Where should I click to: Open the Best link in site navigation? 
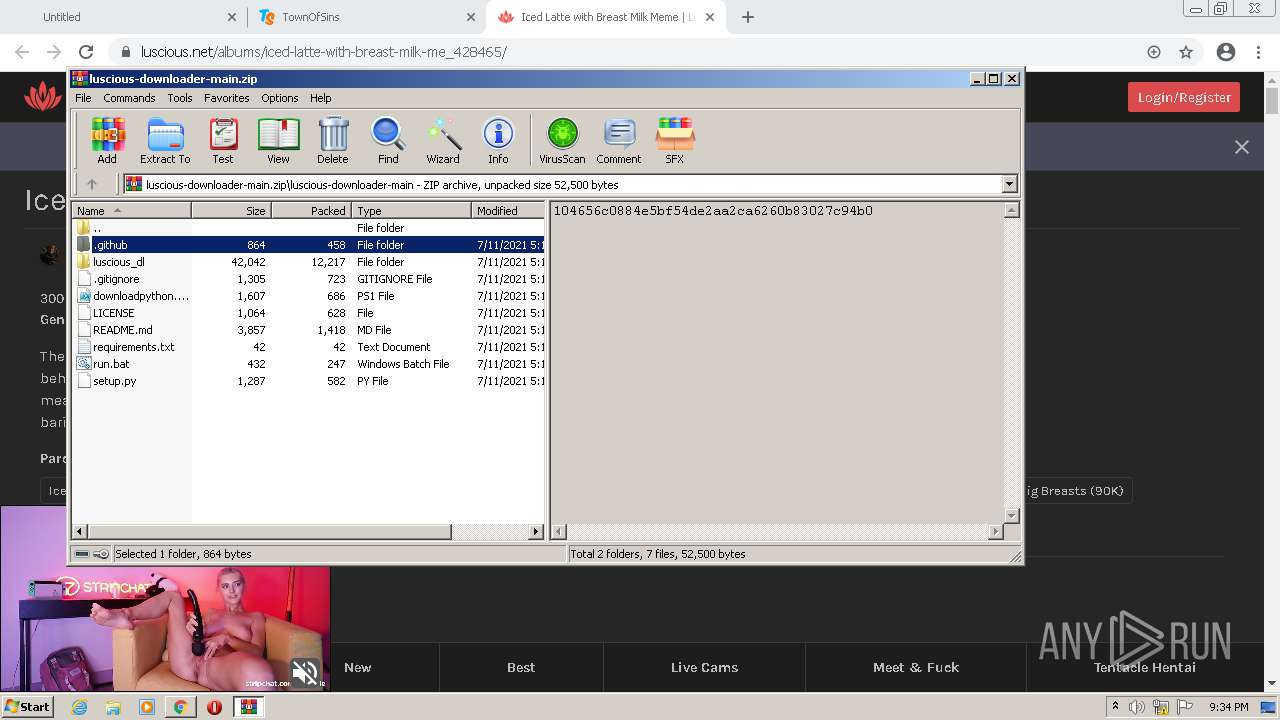coord(521,667)
